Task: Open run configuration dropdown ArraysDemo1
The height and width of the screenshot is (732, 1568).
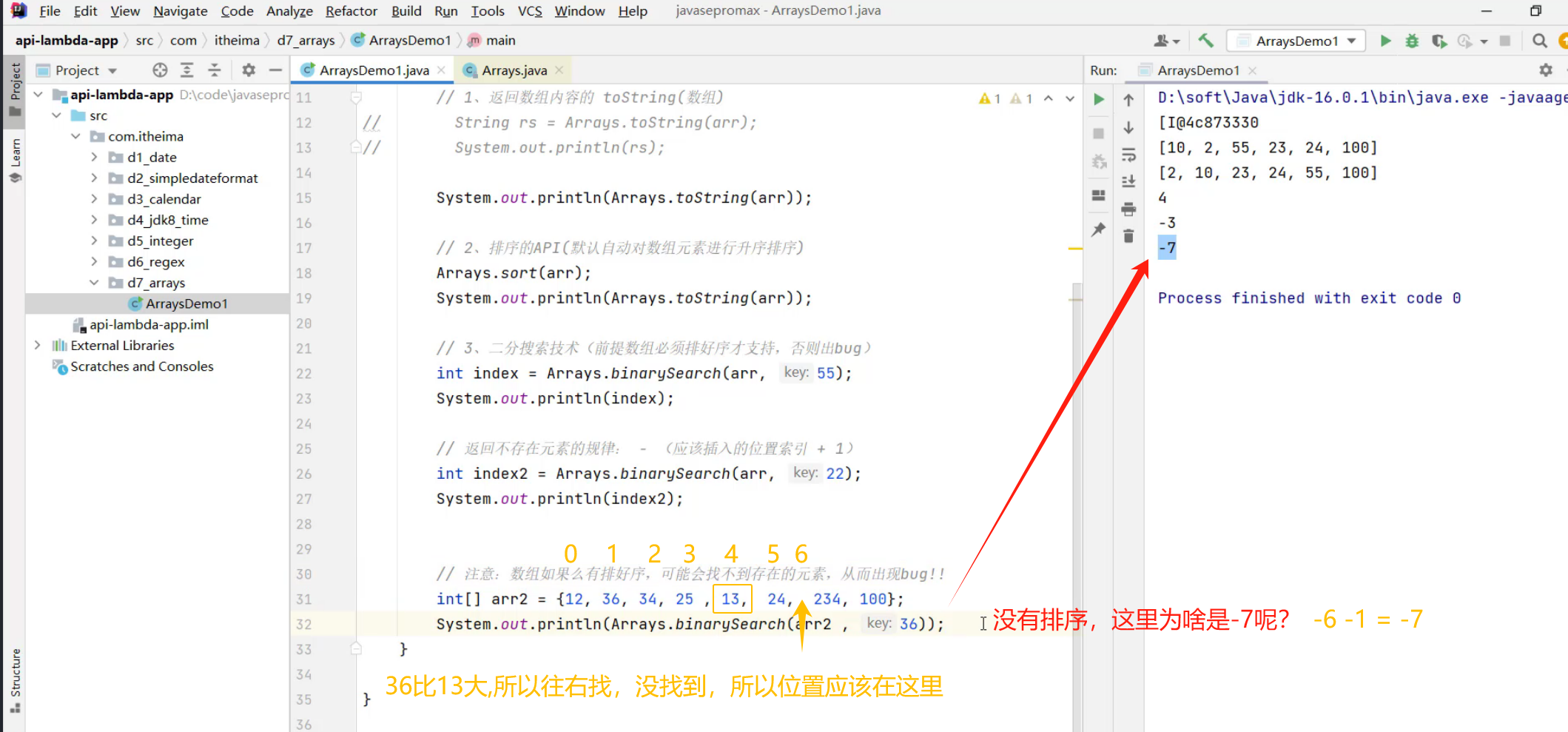Action: tap(1296, 41)
